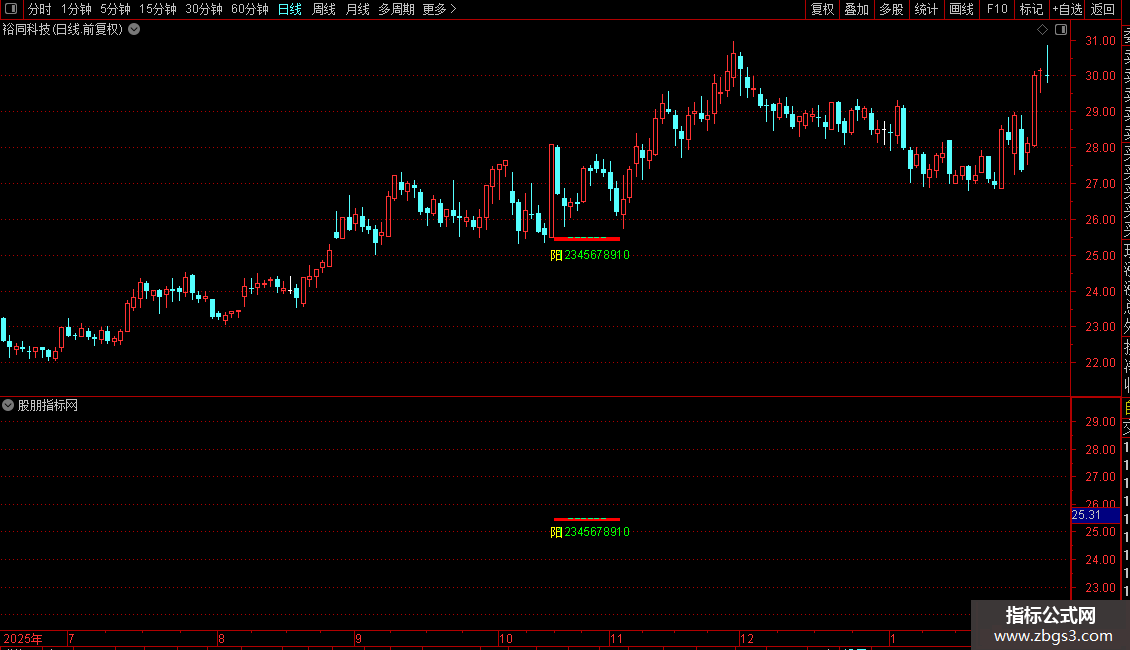The image size is (1130, 650).
Task: Click the 统计 statistics button
Action: point(926,9)
